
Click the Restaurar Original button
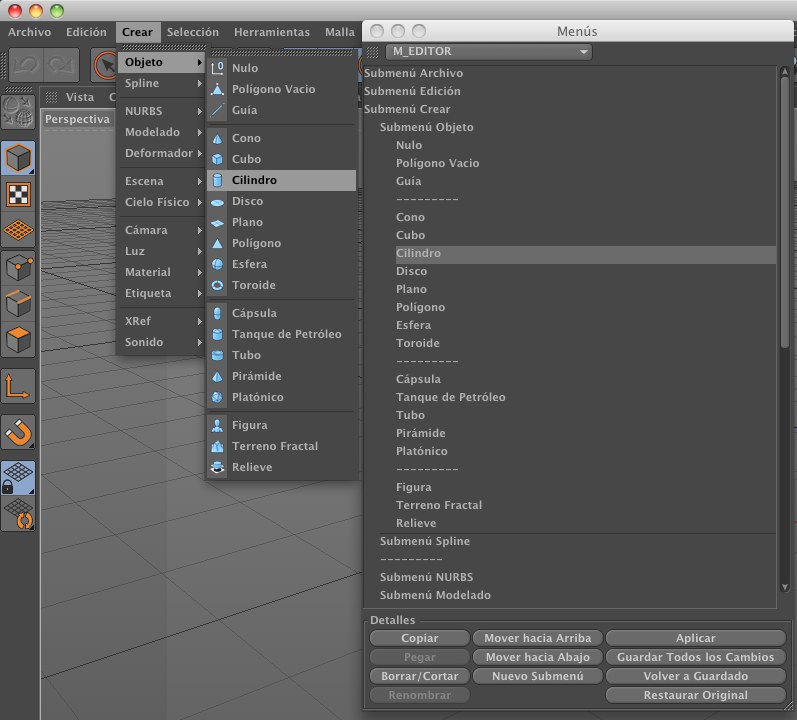[695, 695]
